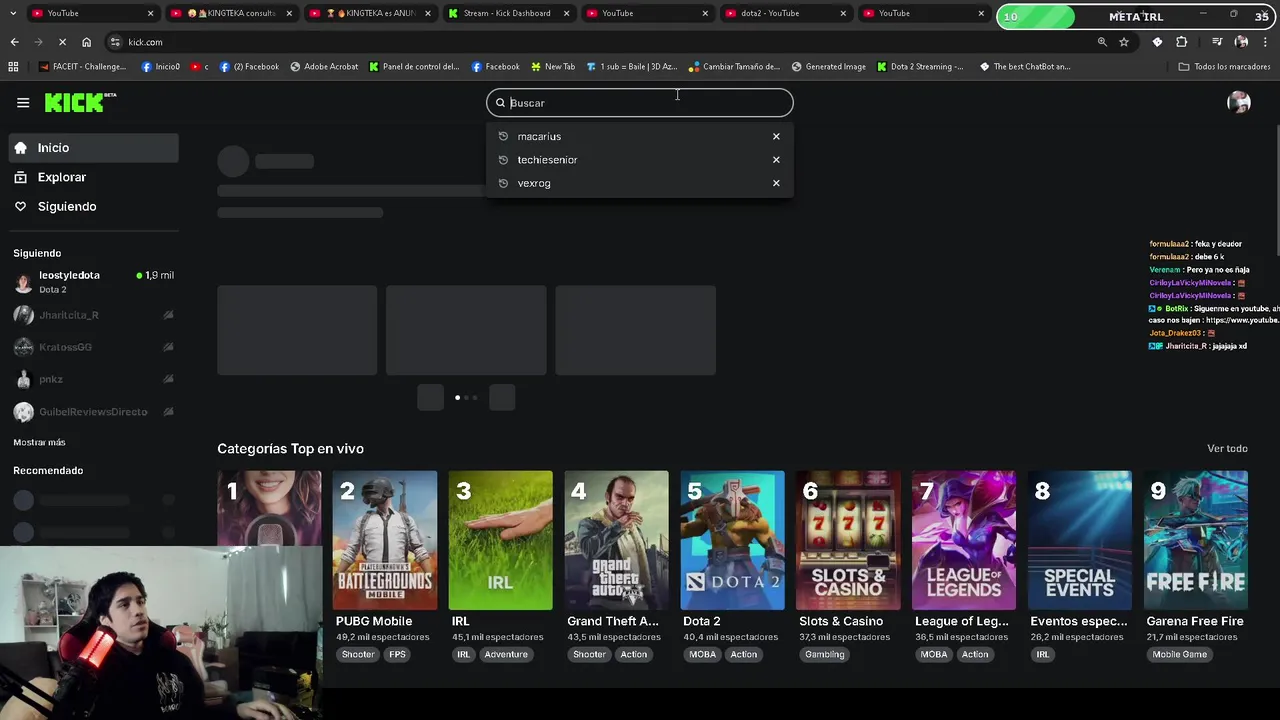Open FACEIT - Challenge bookmark
The width and height of the screenshot is (1280, 720).
[x=83, y=67]
